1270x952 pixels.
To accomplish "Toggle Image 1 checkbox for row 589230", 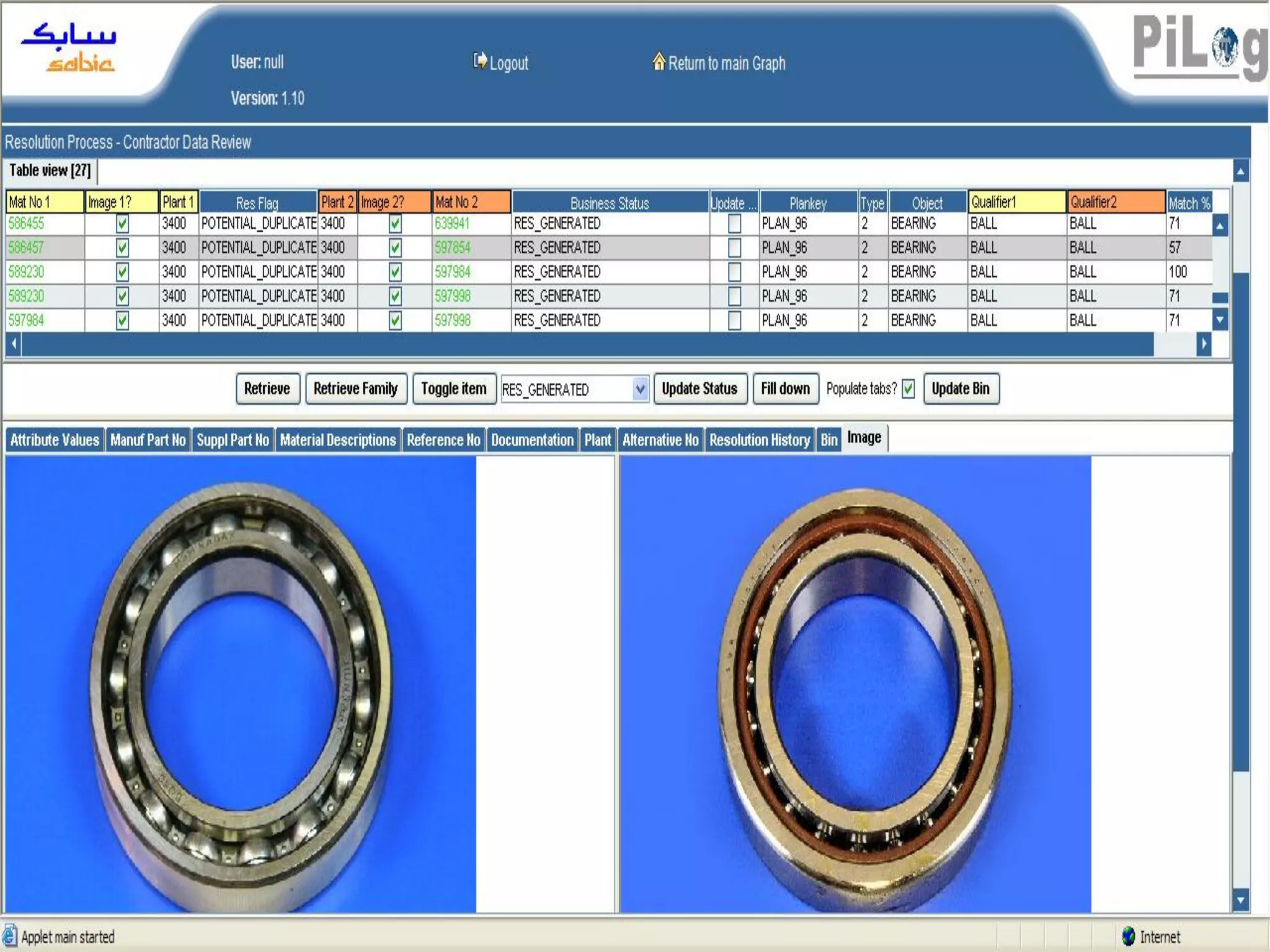I will [122, 272].
